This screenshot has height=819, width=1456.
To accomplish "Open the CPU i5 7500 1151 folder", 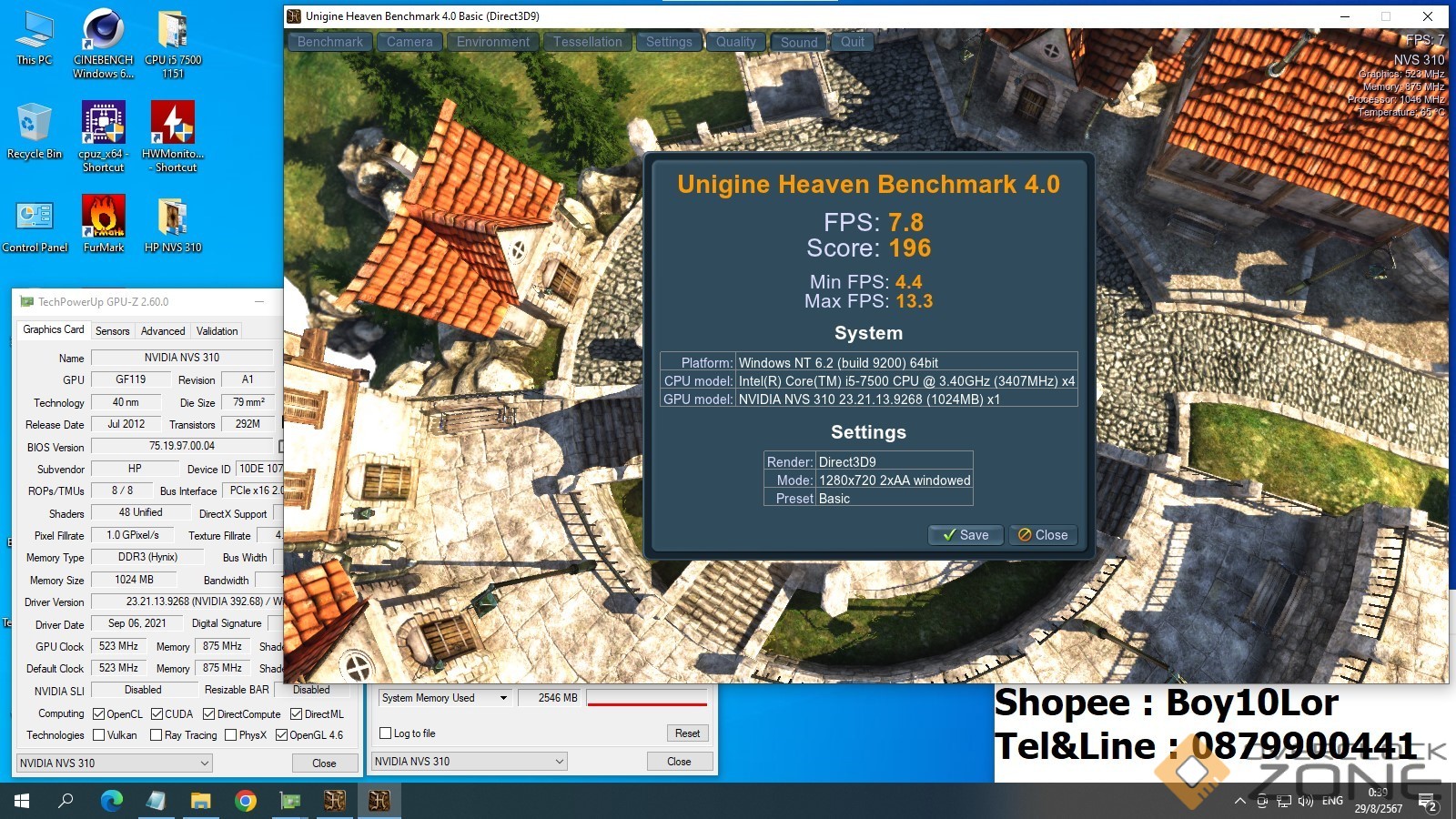I will click(x=173, y=43).
